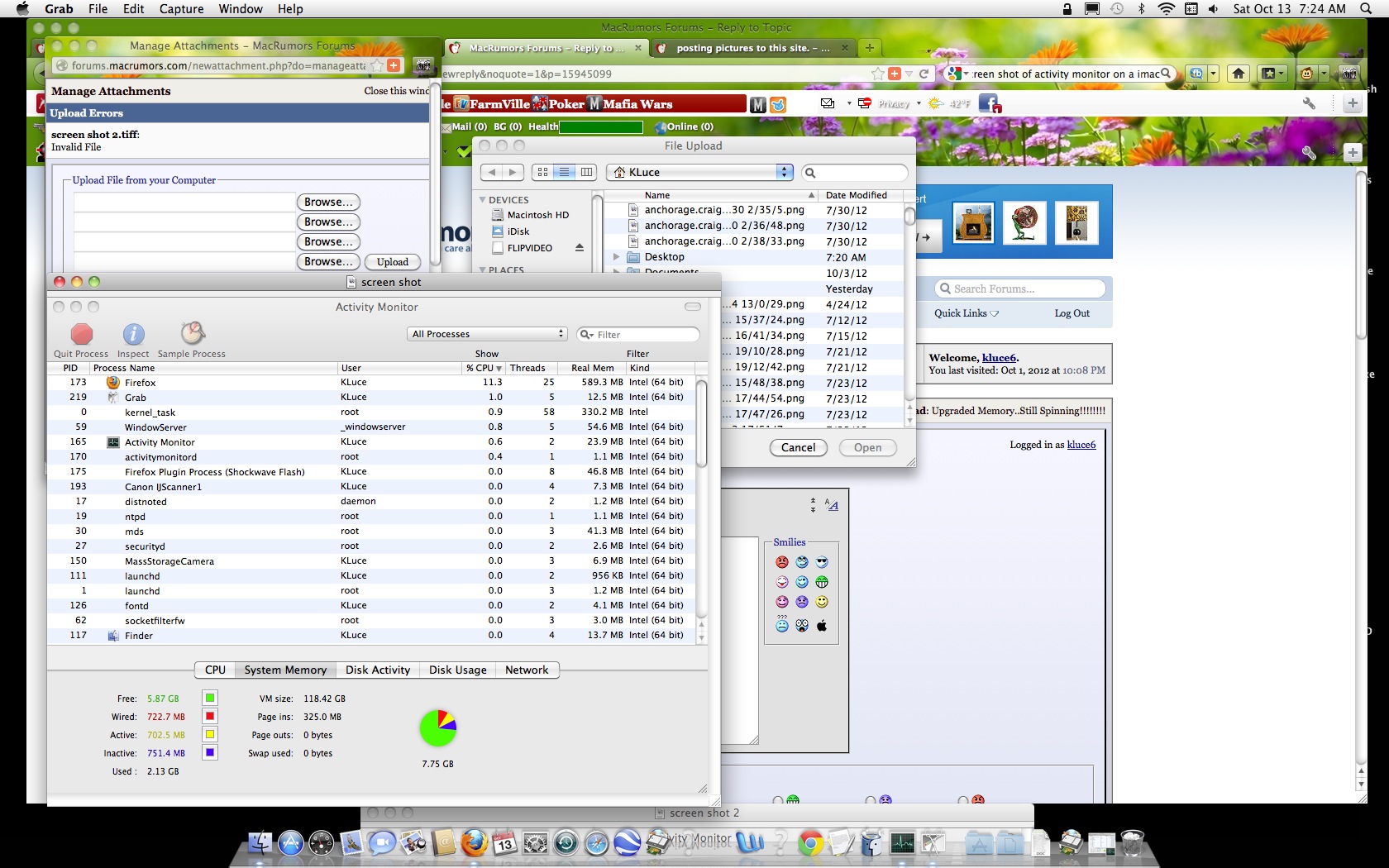1389x868 pixels.
Task: Click the File Upload search field
Action: point(855,172)
